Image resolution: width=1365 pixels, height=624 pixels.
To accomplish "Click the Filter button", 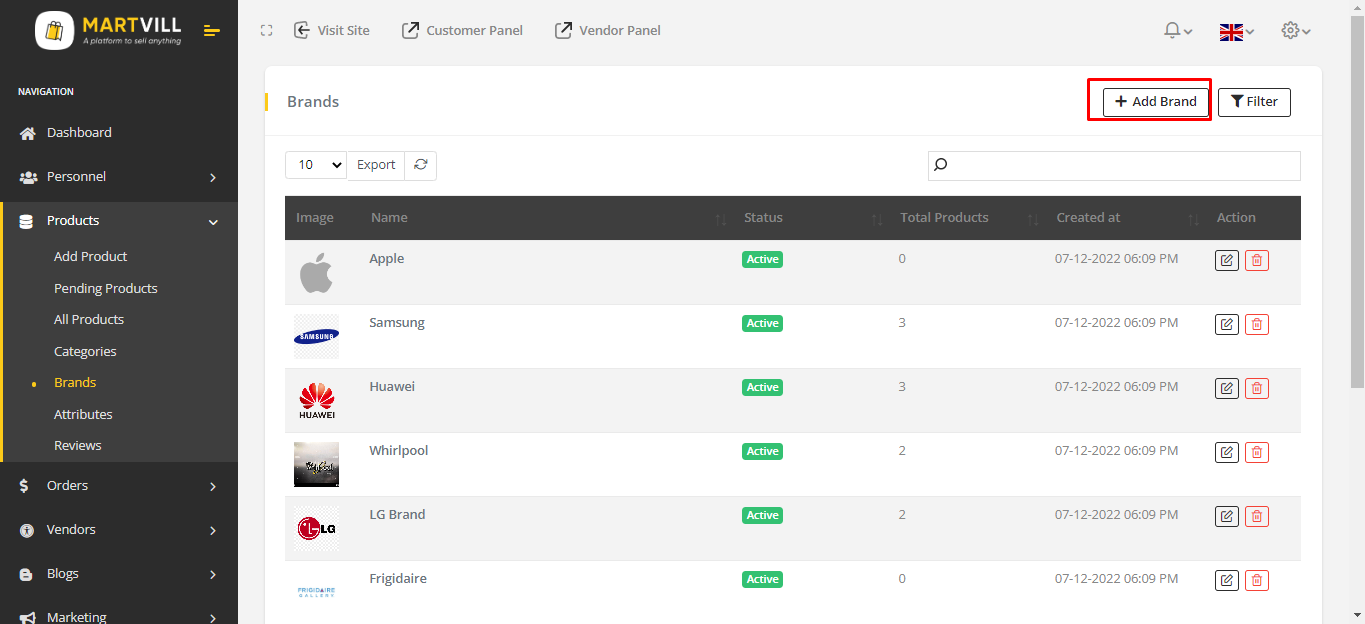I will coord(1254,102).
